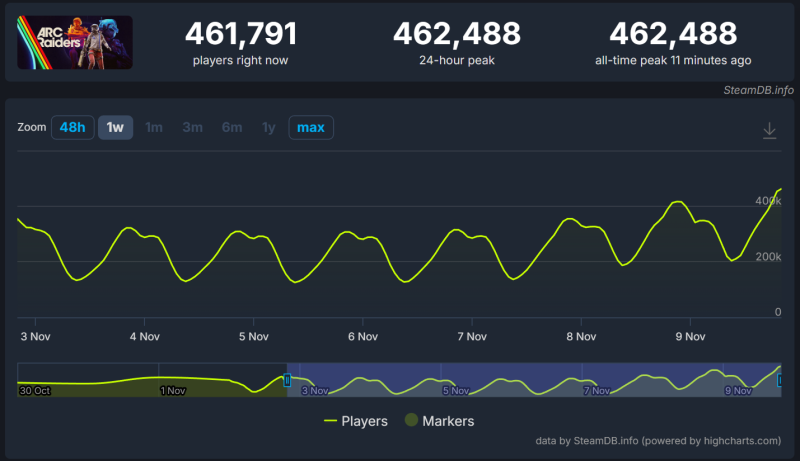Viewport: 800px width, 461px height.
Task: Click the ARC Raiders game thumbnail
Action: point(75,42)
